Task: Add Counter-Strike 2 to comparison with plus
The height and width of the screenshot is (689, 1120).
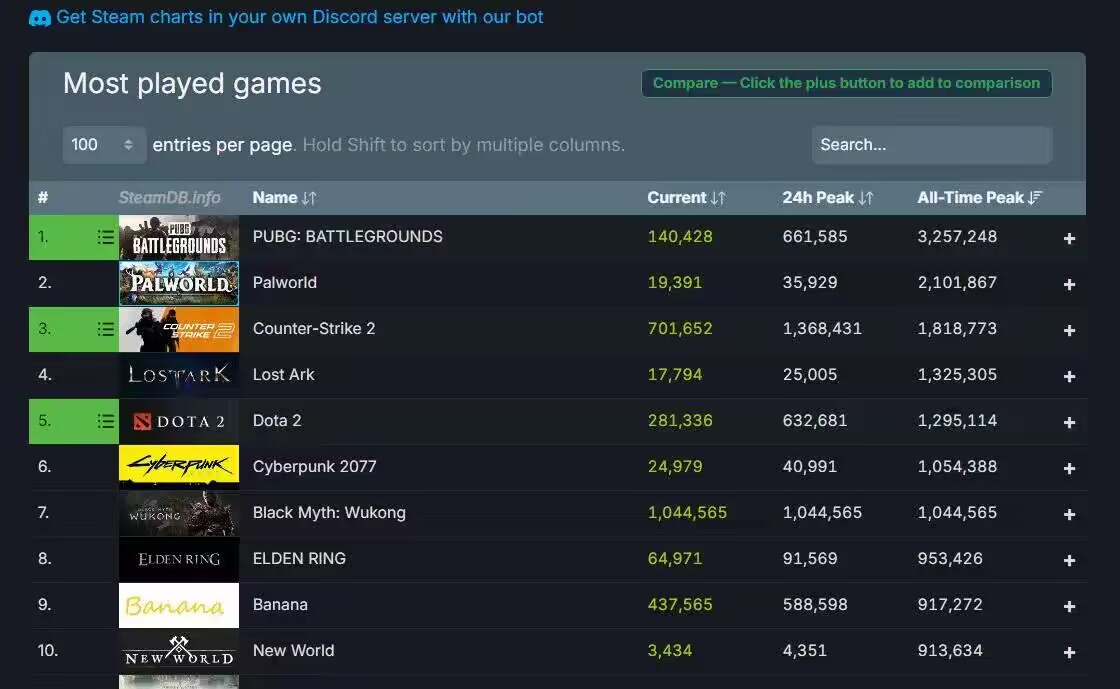Action: pyautogui.click(x=1069, y=331)
